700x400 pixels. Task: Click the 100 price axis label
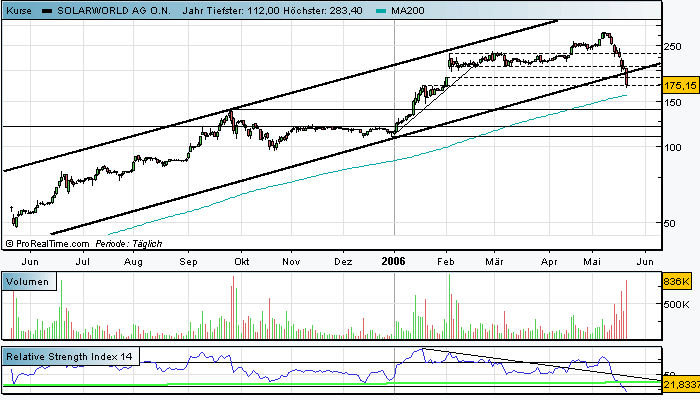coord(672,147)
